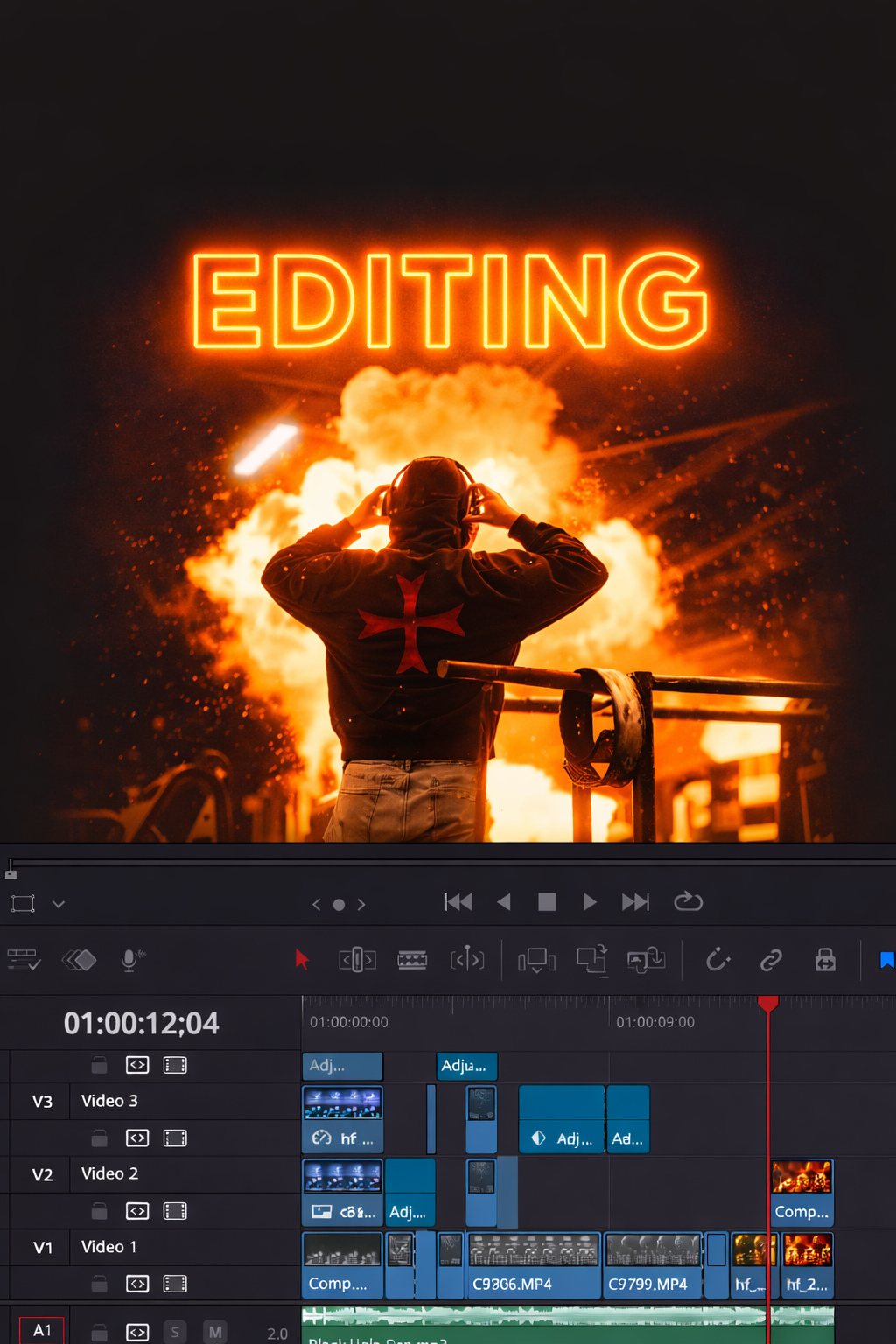Viewport: 896px width, 1344px height.
Task: Select the green audio clip on A1
Action: (x=568, y=1325)
